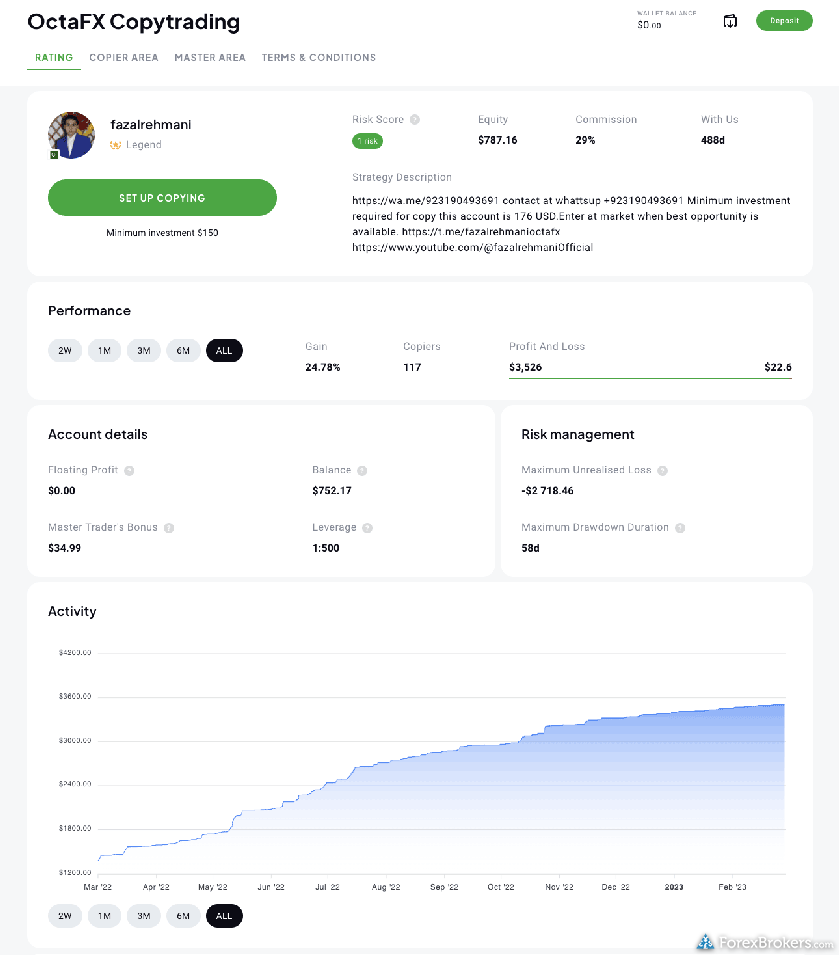Open the Risk Score help tooltip icon
The image size is (839, 955).
tap(415, 119)
